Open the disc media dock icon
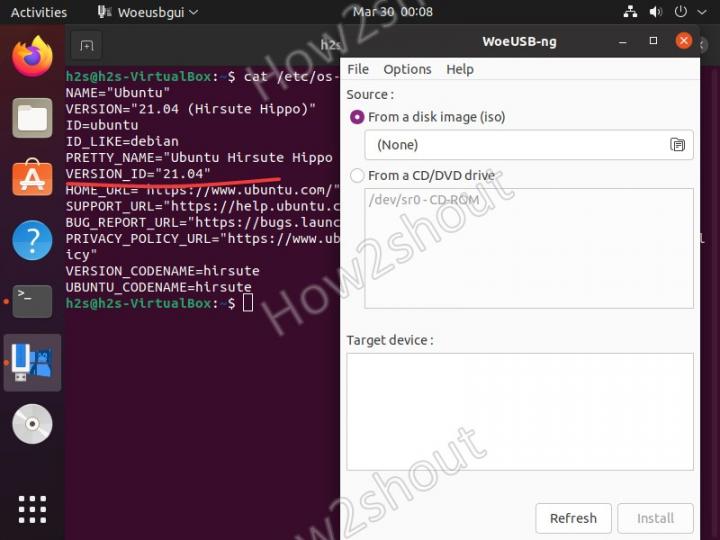720x540 pixels. [32, 424]
